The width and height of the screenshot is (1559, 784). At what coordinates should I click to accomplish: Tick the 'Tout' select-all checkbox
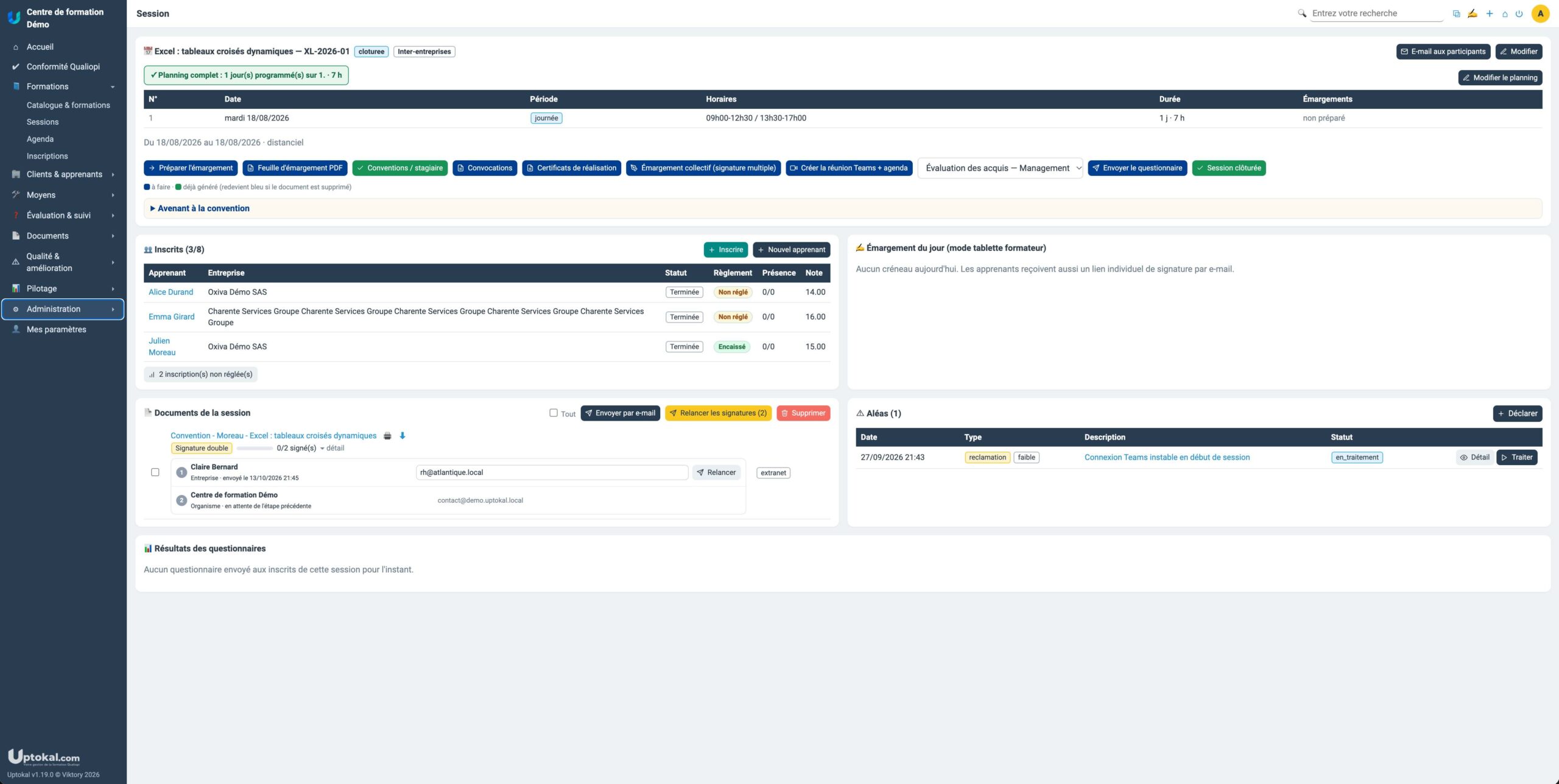click(554, 413)
